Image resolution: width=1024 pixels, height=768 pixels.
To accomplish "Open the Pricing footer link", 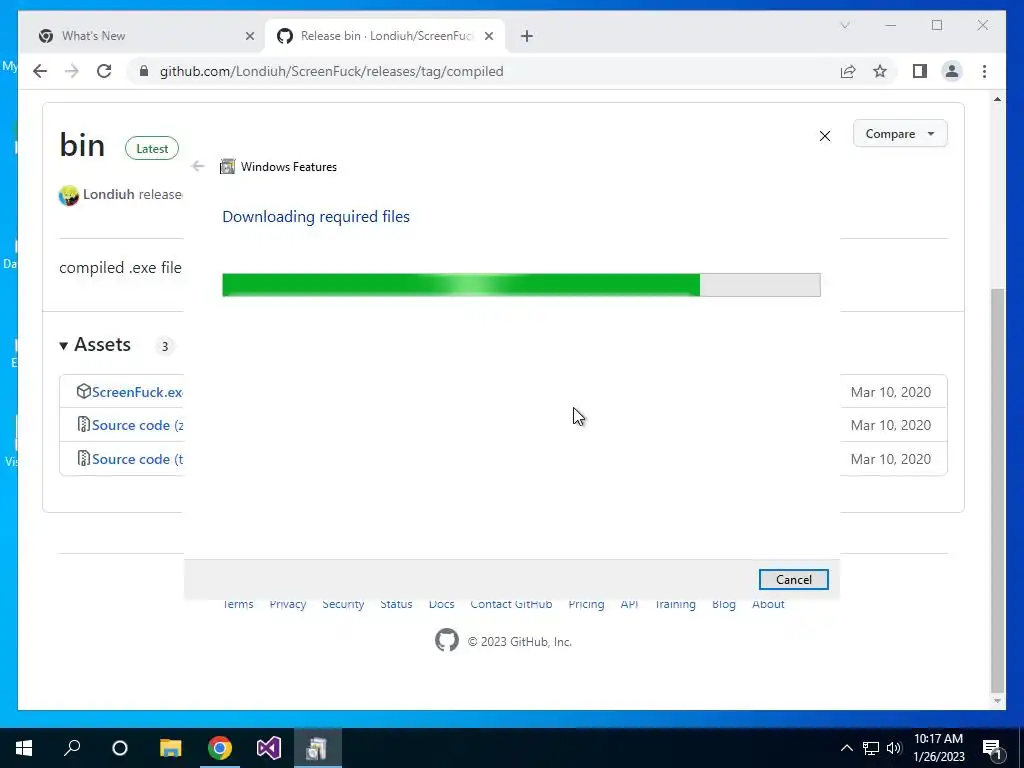I will point(586,604).
